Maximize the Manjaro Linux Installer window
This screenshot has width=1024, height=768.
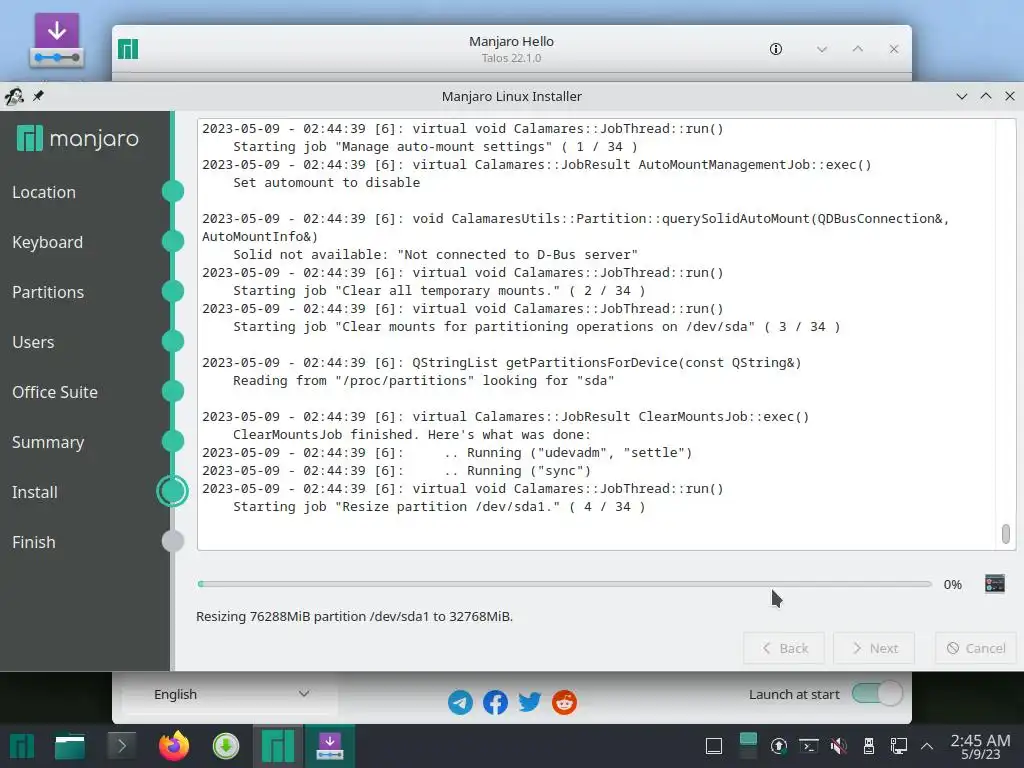click(x=985, y=96)
